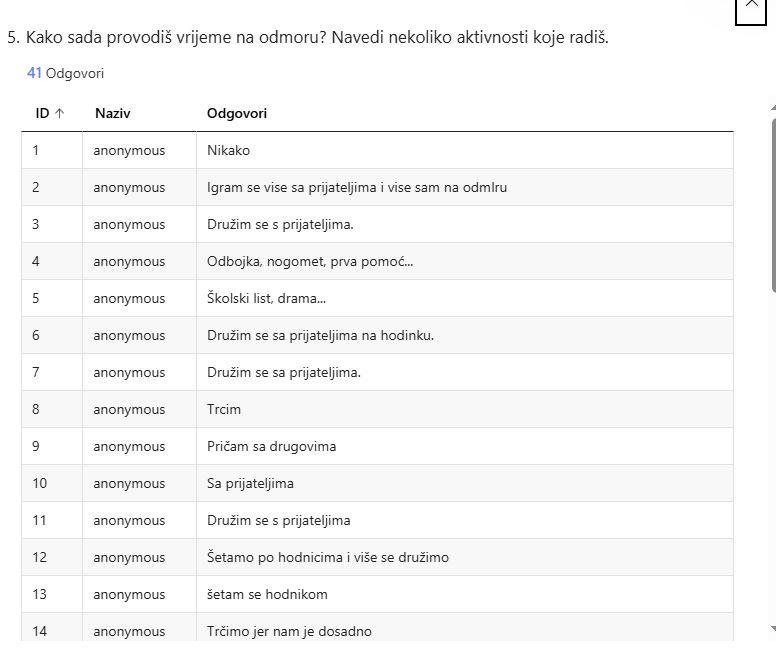Select the response "Družim se s prijateljima."

[280, 225]
